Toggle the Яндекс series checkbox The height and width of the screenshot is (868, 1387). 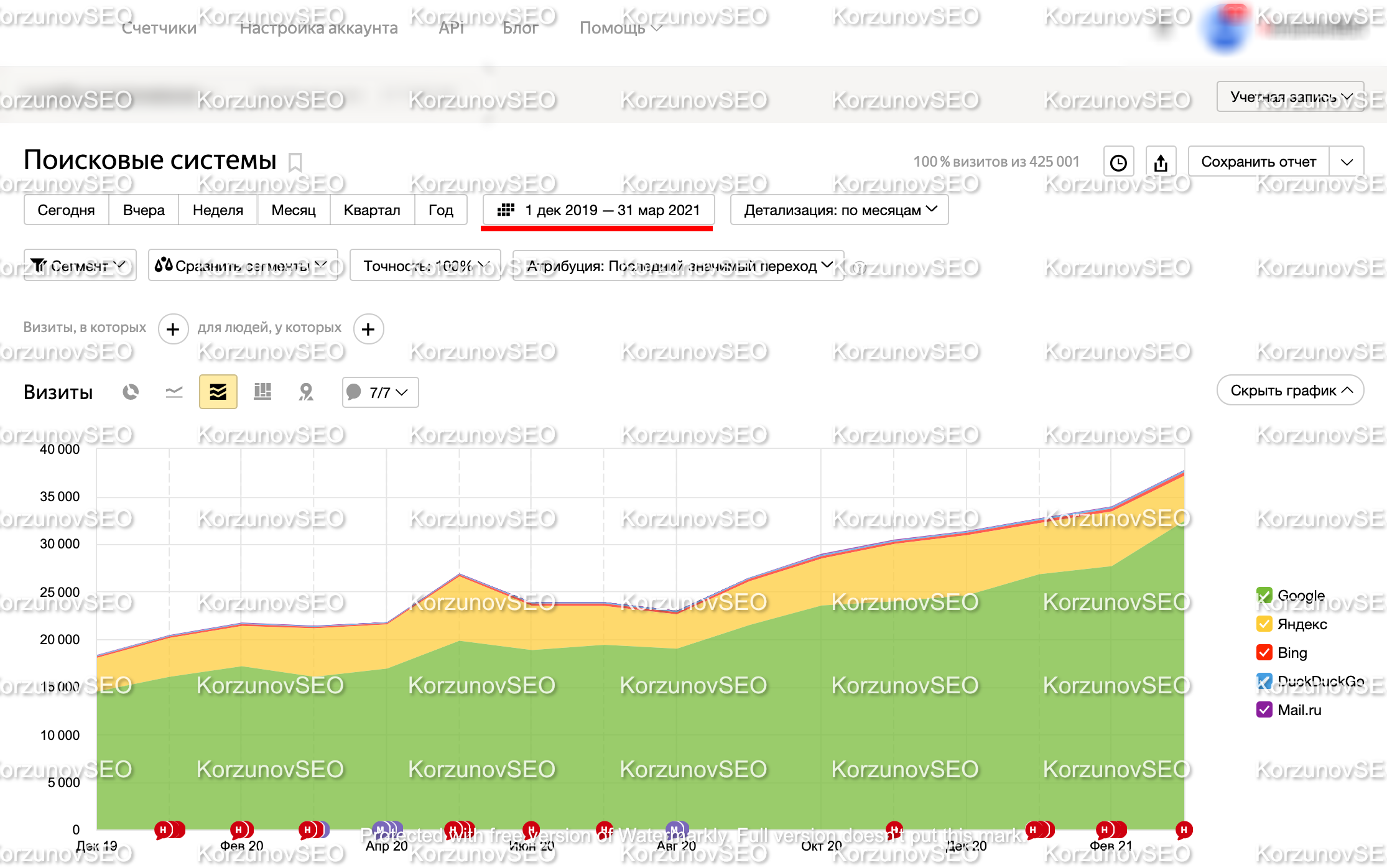(x=1264, y=624)
